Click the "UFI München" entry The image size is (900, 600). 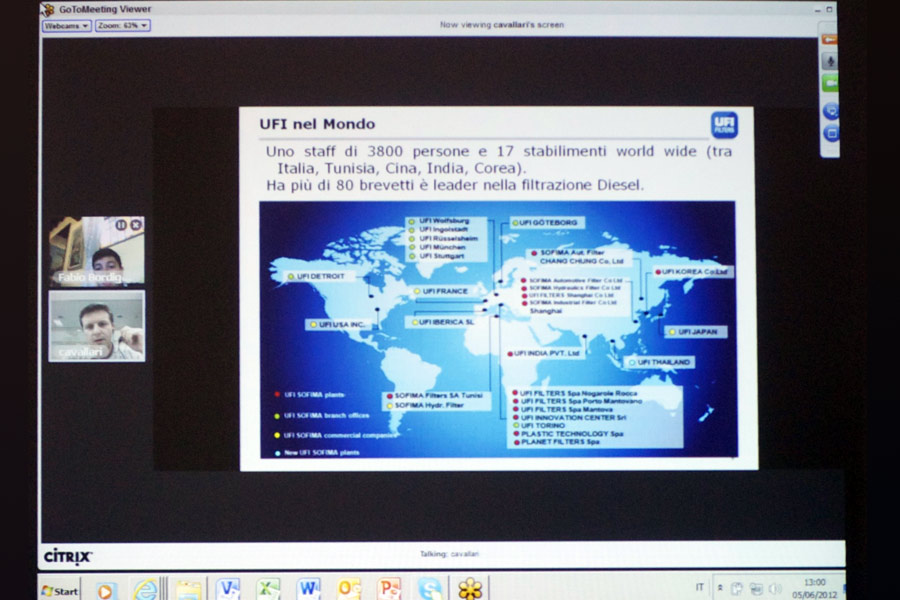click(x=442, y=247)
